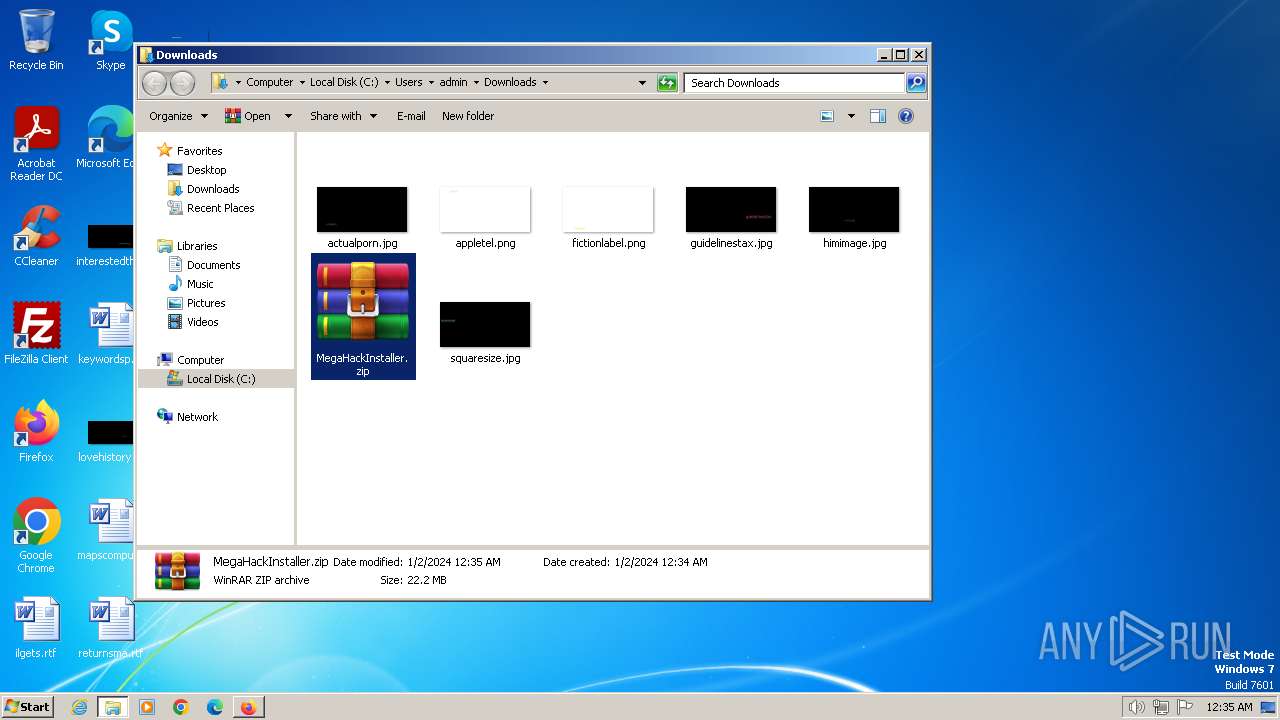Viewport: 1280px width, 720px height.
Task: Click the volume speaker tray icon
Action: (x=1136, y=707)
